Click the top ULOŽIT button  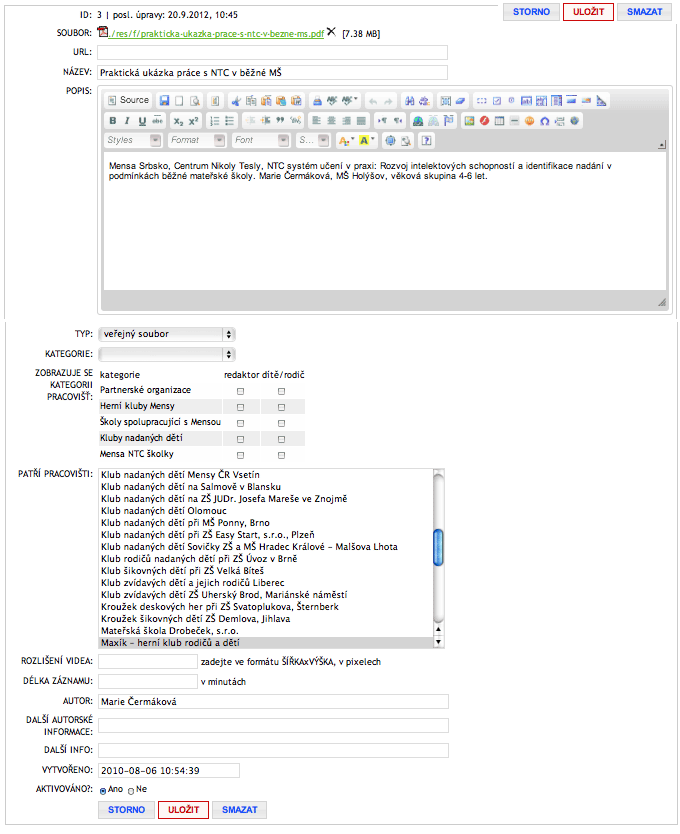[588, 12]
